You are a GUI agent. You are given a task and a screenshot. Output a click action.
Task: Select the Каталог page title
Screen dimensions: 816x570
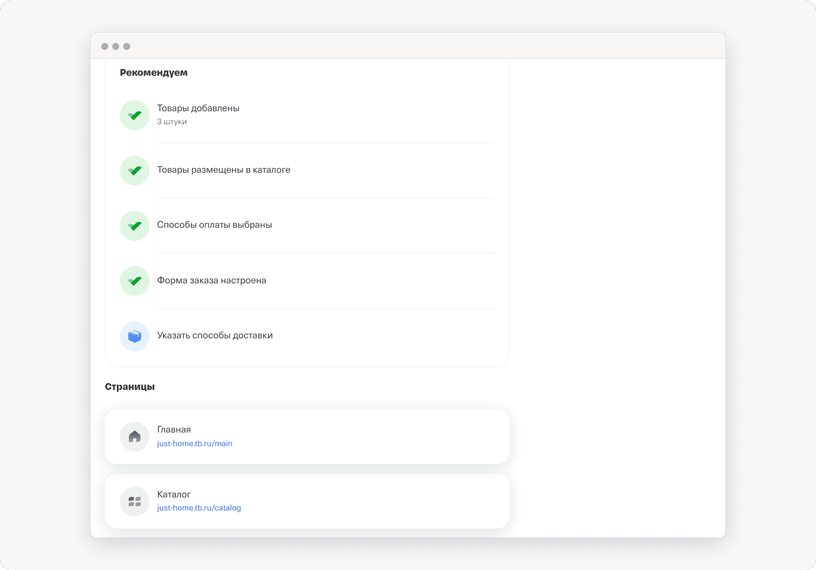(174, 494)
